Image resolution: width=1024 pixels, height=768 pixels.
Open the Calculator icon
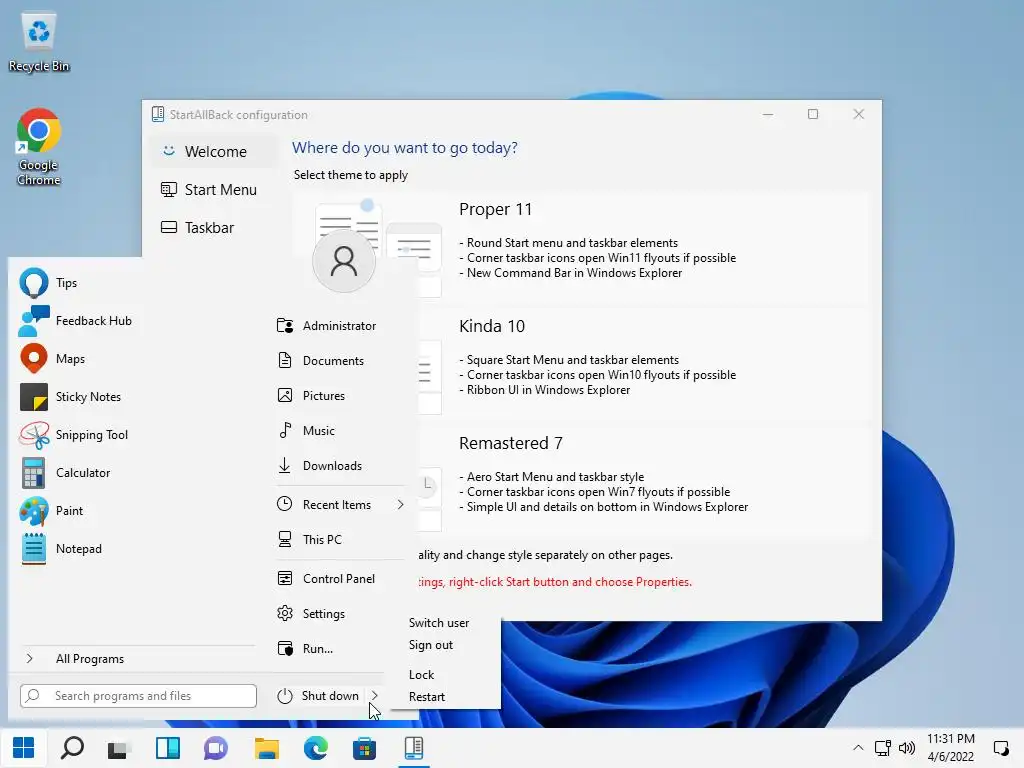(x=33, y=473)
